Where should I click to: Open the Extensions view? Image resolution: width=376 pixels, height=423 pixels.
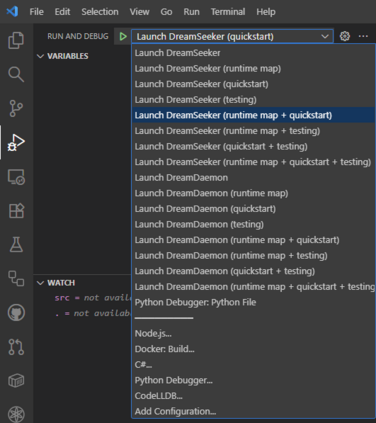(x=16, y=211)
